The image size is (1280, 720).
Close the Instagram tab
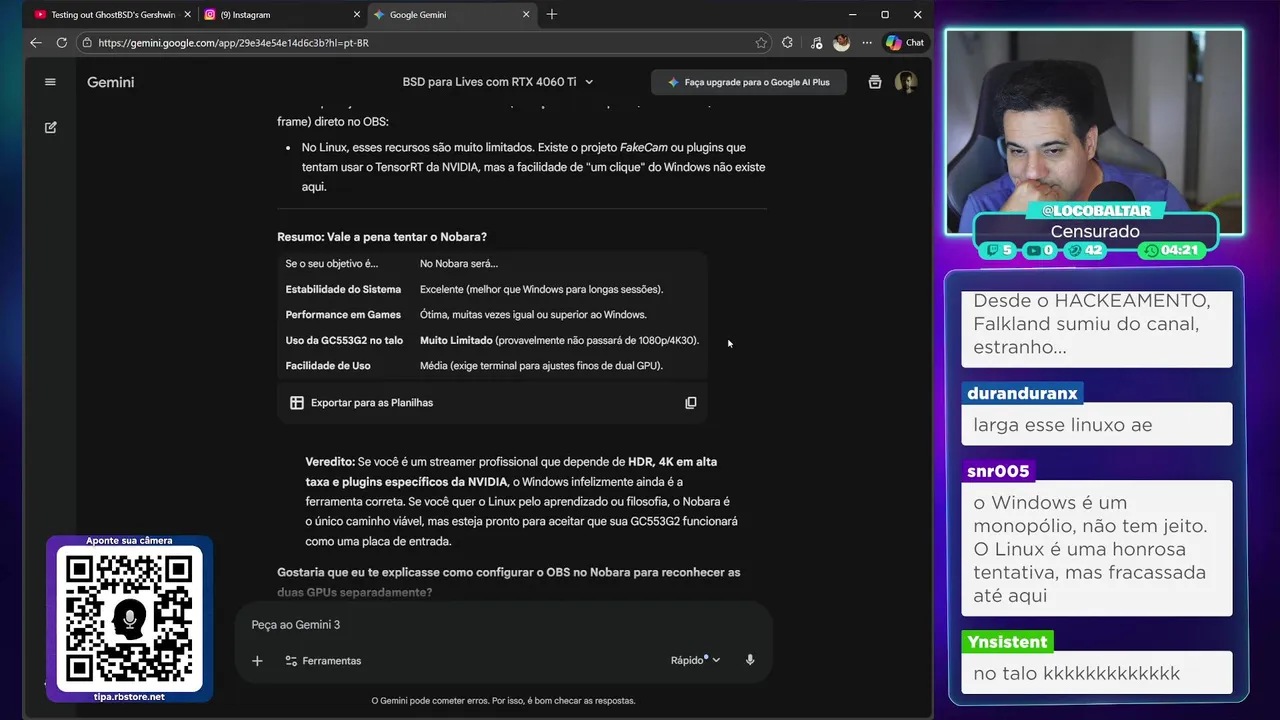(x=357, y=15)
